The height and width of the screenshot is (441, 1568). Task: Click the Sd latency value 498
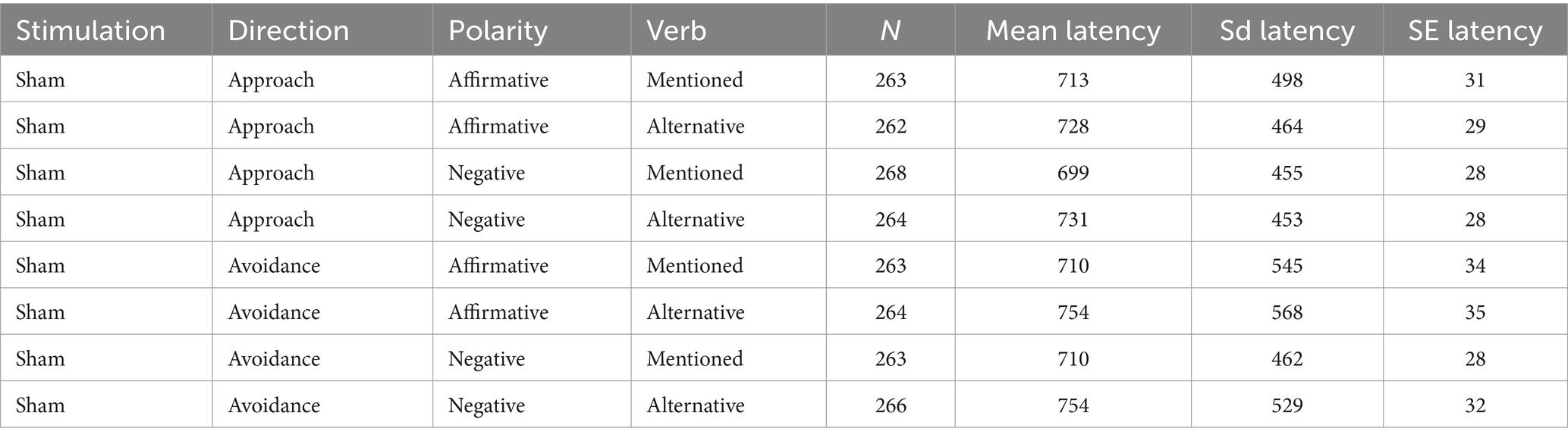point(1287,80)
